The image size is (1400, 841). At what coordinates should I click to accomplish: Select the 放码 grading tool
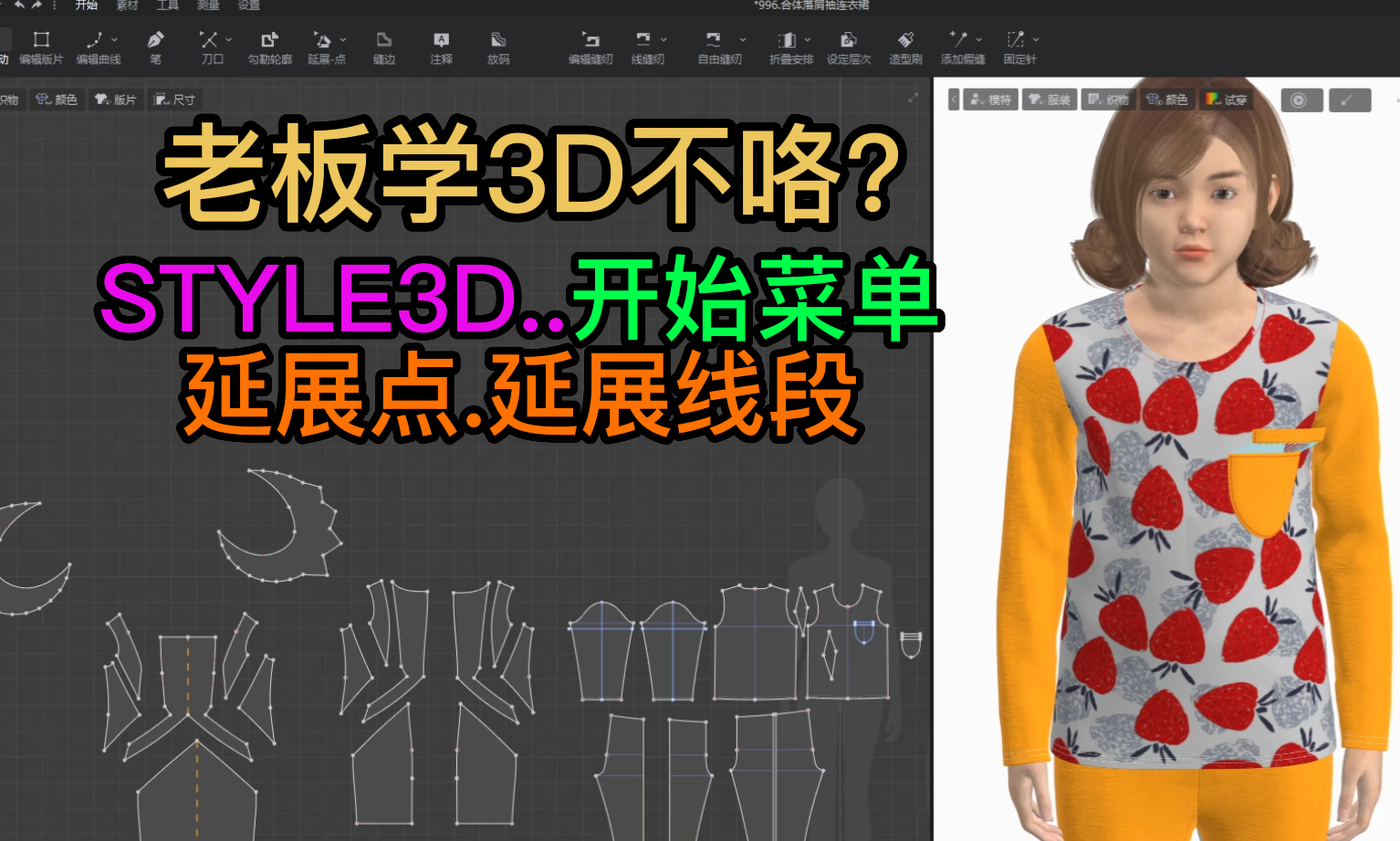pyautogui.click(x=498, y=47)
